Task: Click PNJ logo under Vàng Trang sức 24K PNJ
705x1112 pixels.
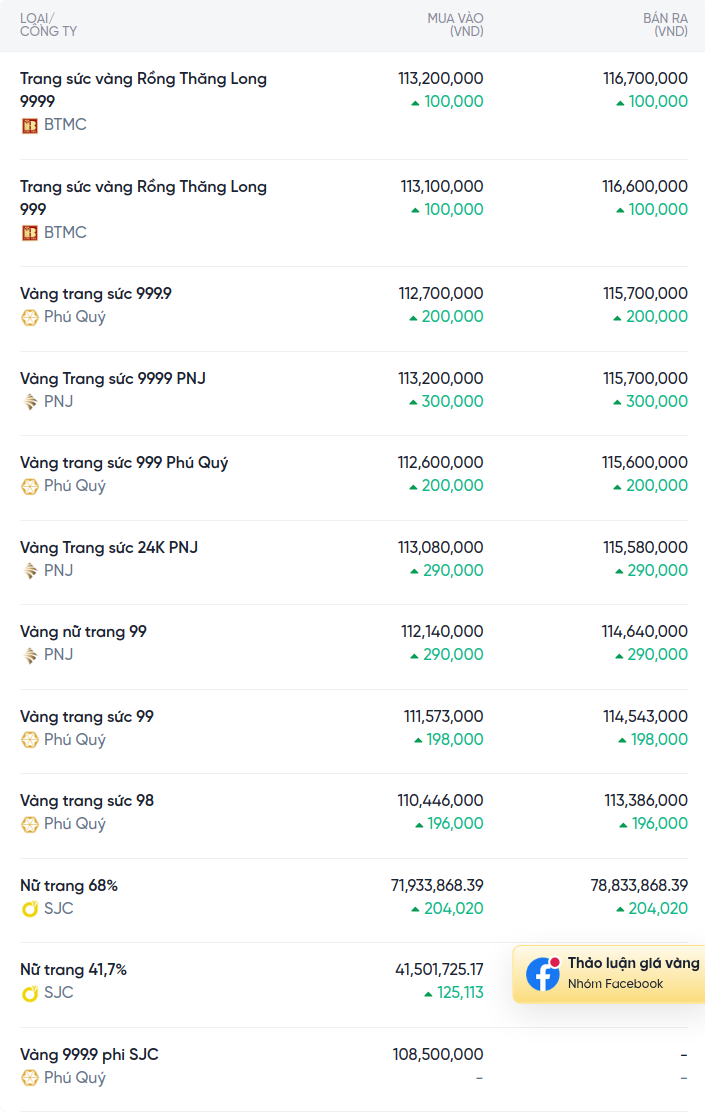Action: pyautogui.click(x=29, y=571)
